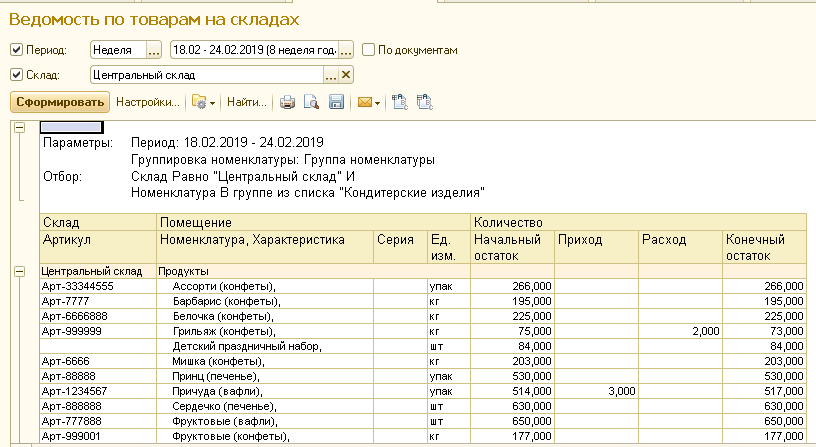Select the Помещение column header
Screen dimensions: 816x447
tap(313, 222)
